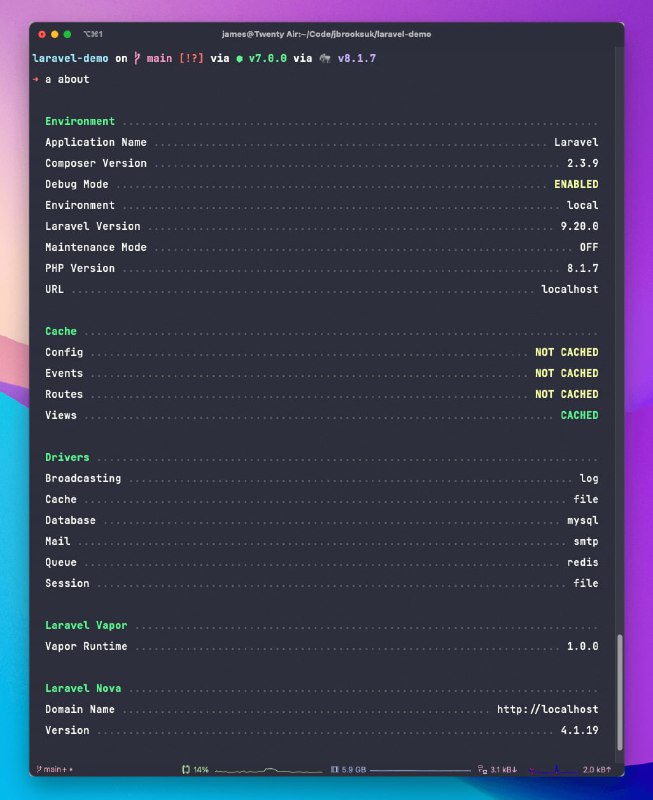
Task: Click the URL value 'localhost'
Action: click(x=570, y=289)
